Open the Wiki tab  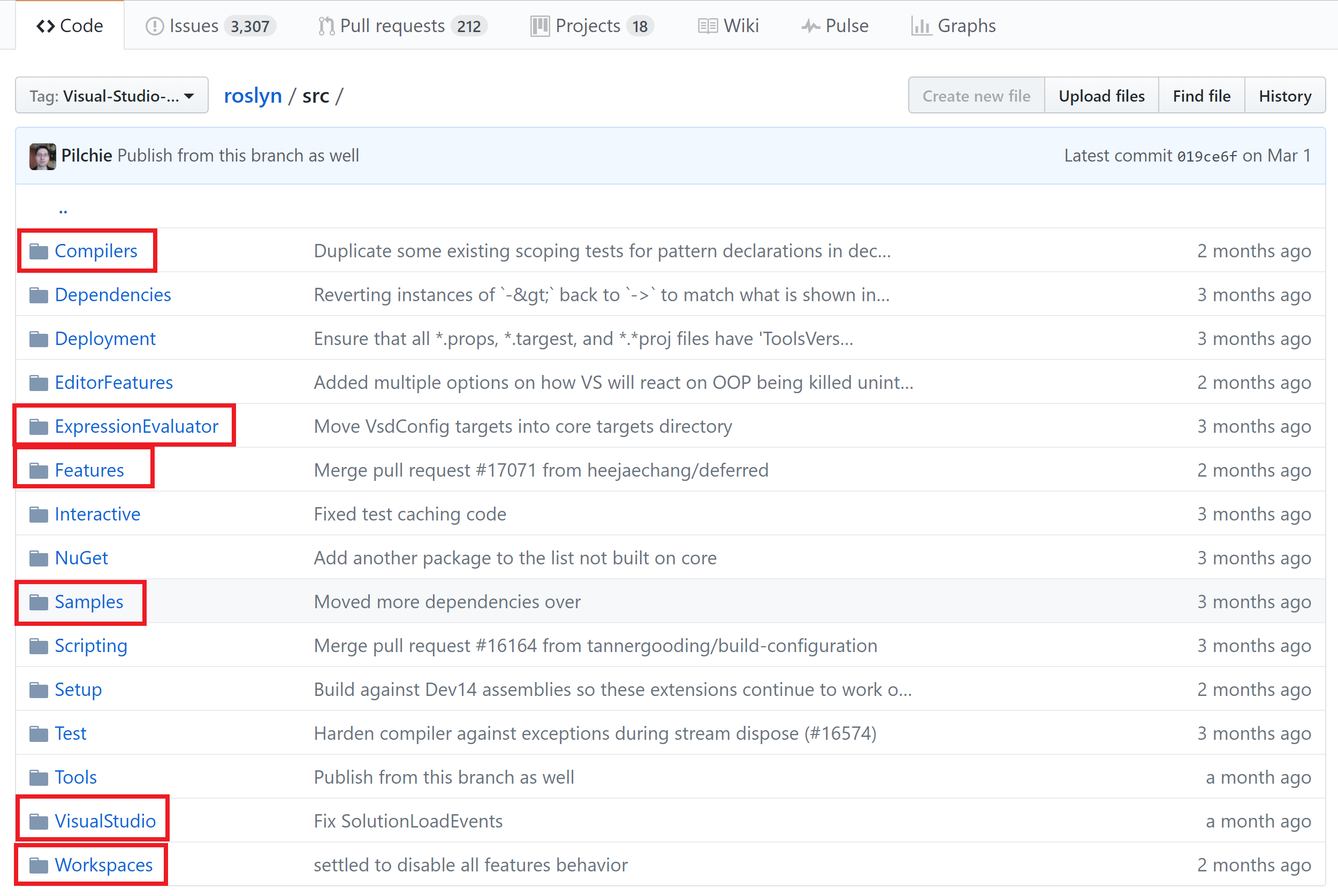coord(728,26)
